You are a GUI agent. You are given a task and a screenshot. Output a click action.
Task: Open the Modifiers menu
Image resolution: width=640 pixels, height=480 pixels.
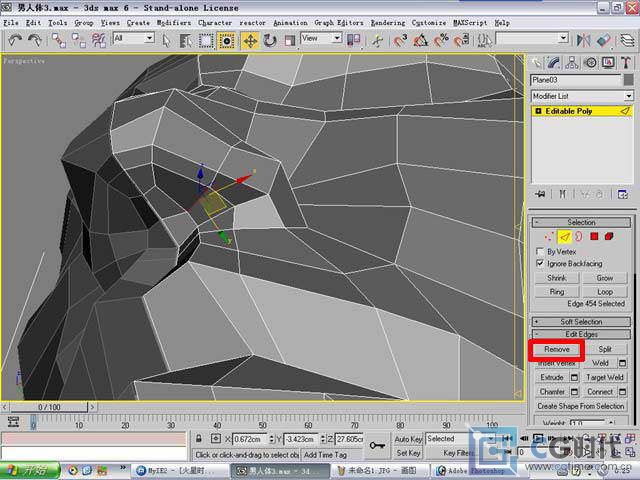click(x=173, y=23)
